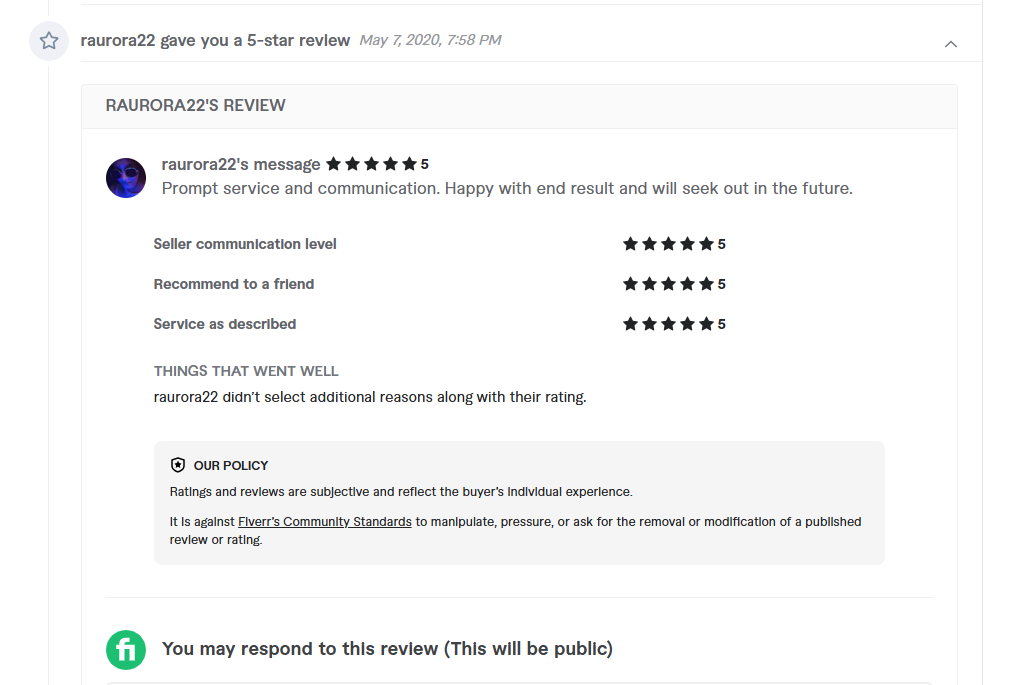Screen dimensions: 1024x685
Task: Click the star icon beside review notification
Action: (x=48, y=41)
